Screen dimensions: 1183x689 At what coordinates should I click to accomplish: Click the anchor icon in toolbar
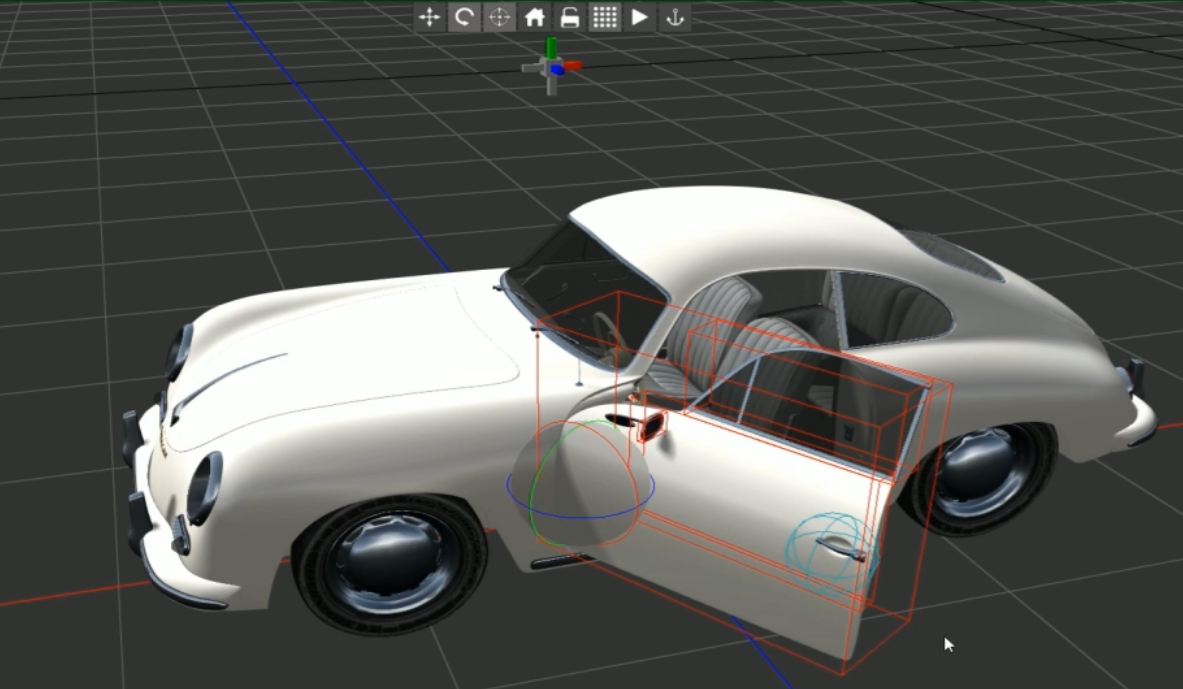click(674, 17)
